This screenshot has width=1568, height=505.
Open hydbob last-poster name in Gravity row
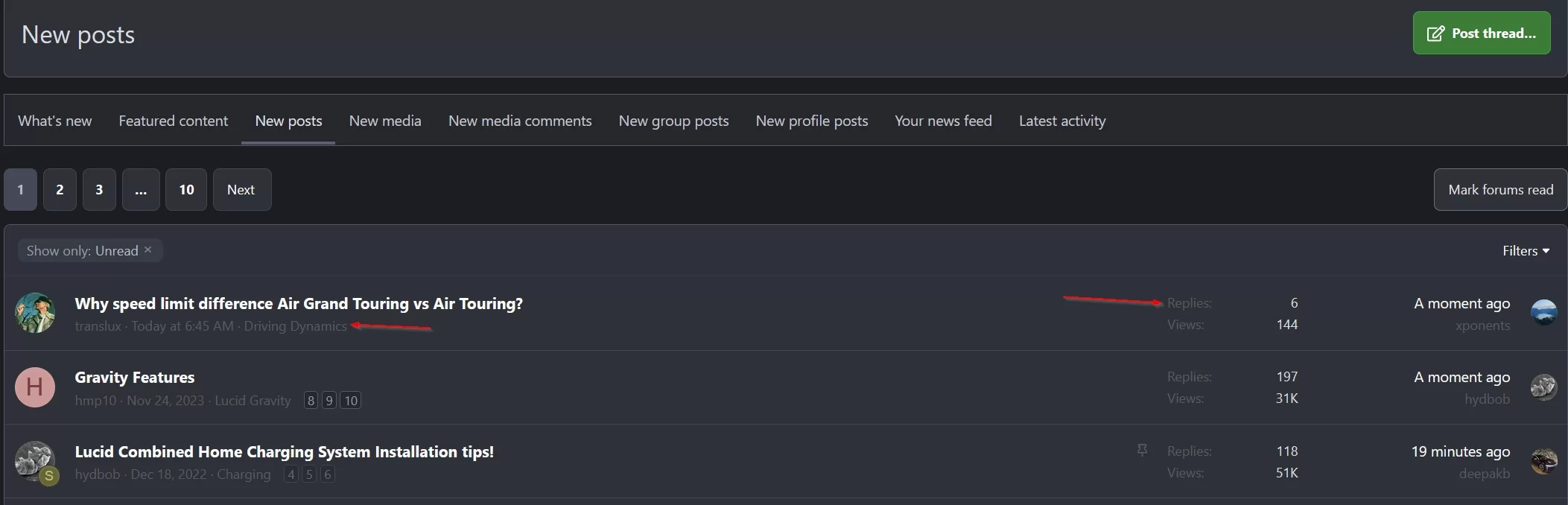click(1487, 399)
